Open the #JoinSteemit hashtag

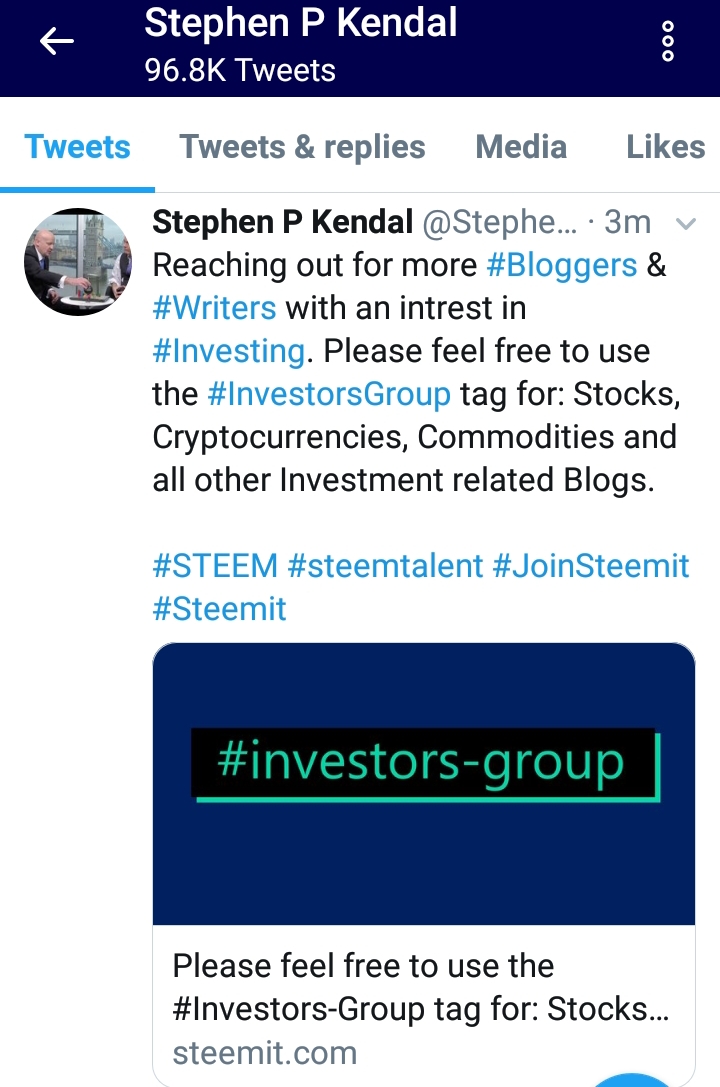point(590,566)
